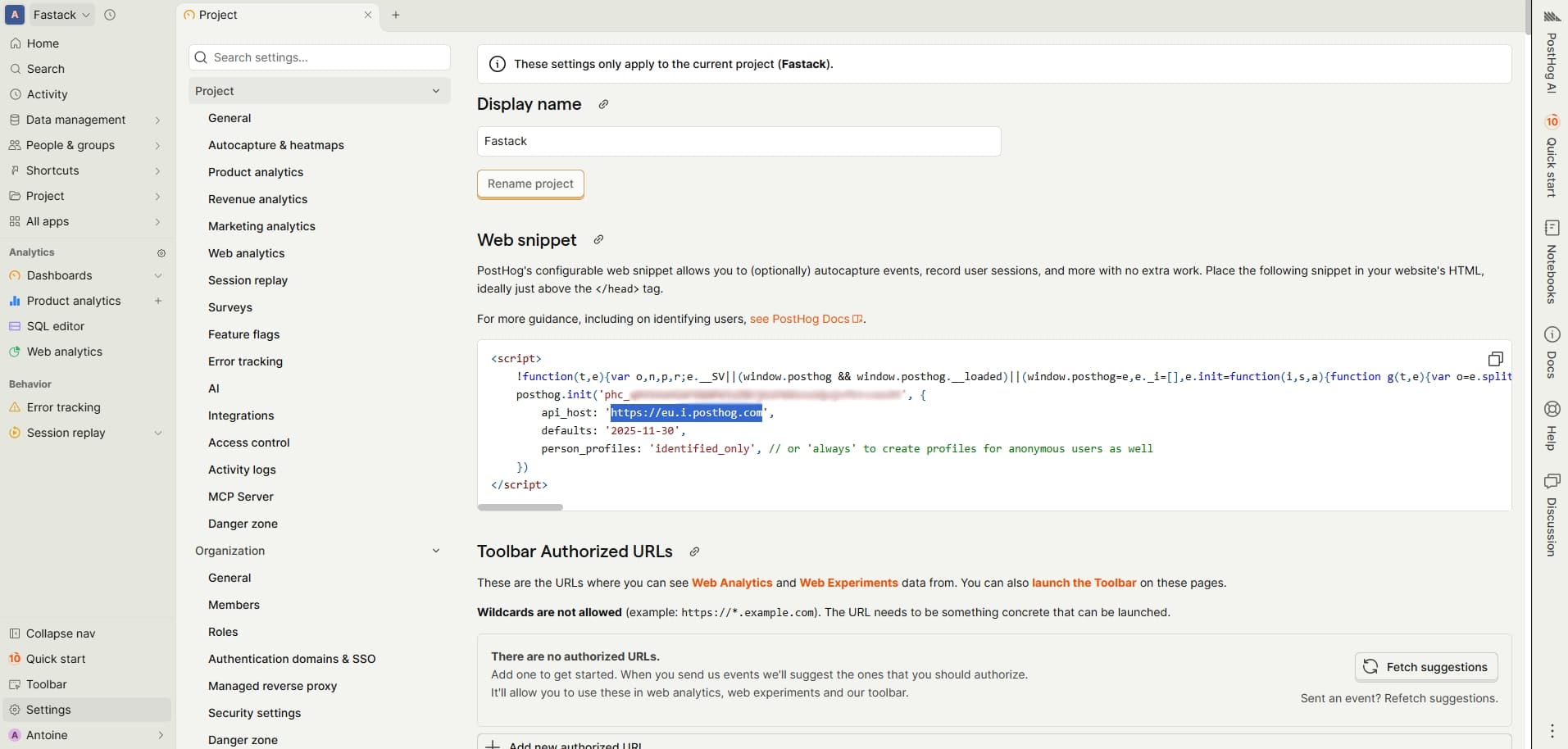Image resolution: width=1568 pixels, height=749 pixels.
Task: Click the Display name text field
Action: (739, 141)
